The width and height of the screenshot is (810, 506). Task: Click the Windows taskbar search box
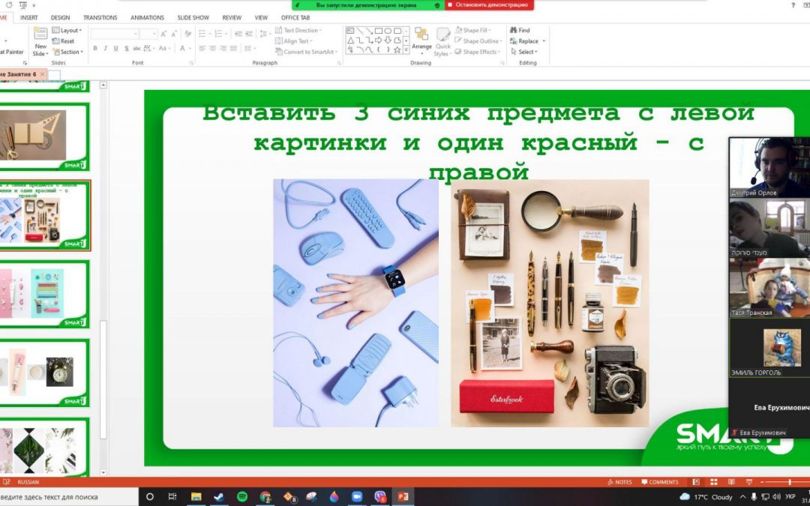click(69, 497)
